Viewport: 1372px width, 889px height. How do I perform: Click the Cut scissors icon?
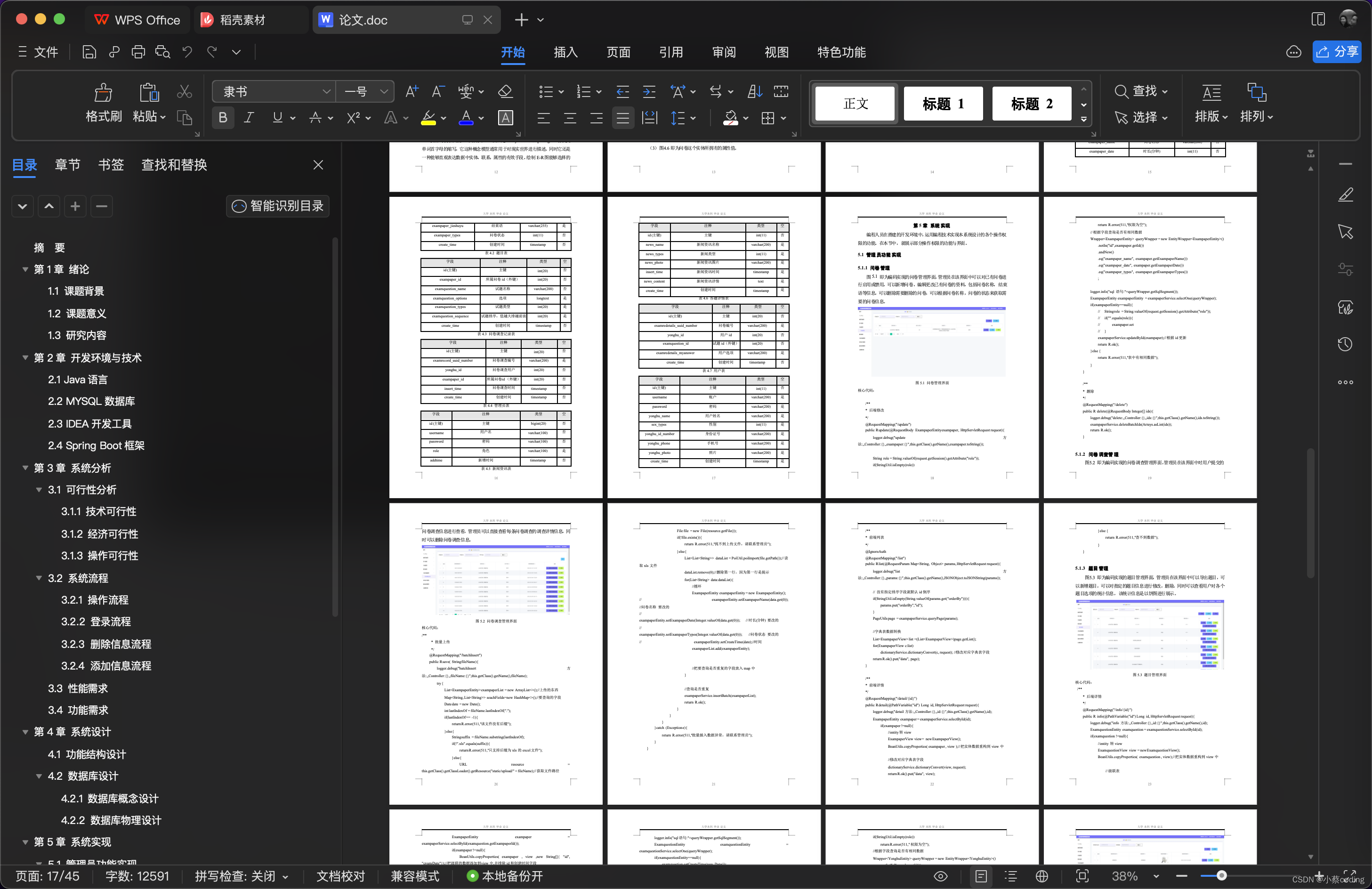tap(185, 91)
